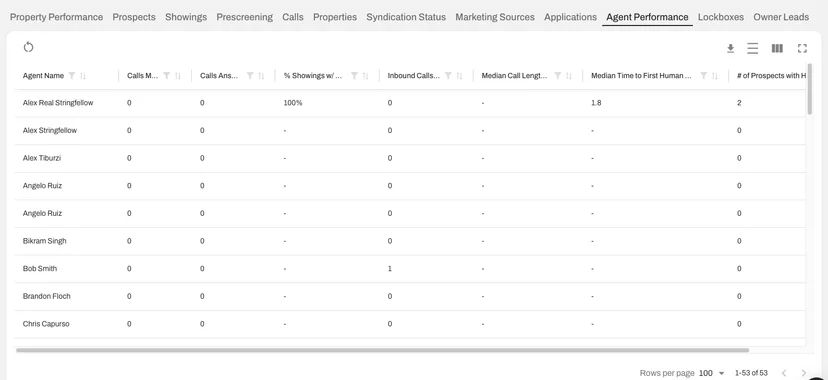Select the Bikram Singh agent name
This screenshot has height=380, width=828.
click(44, 241)
